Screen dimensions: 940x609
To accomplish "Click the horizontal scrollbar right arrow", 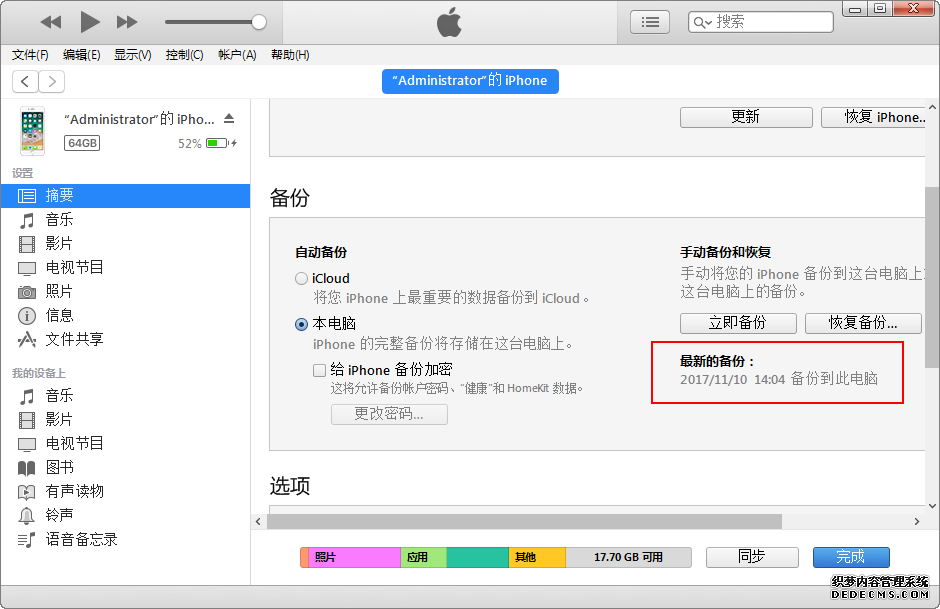I will tap(917, 521).
